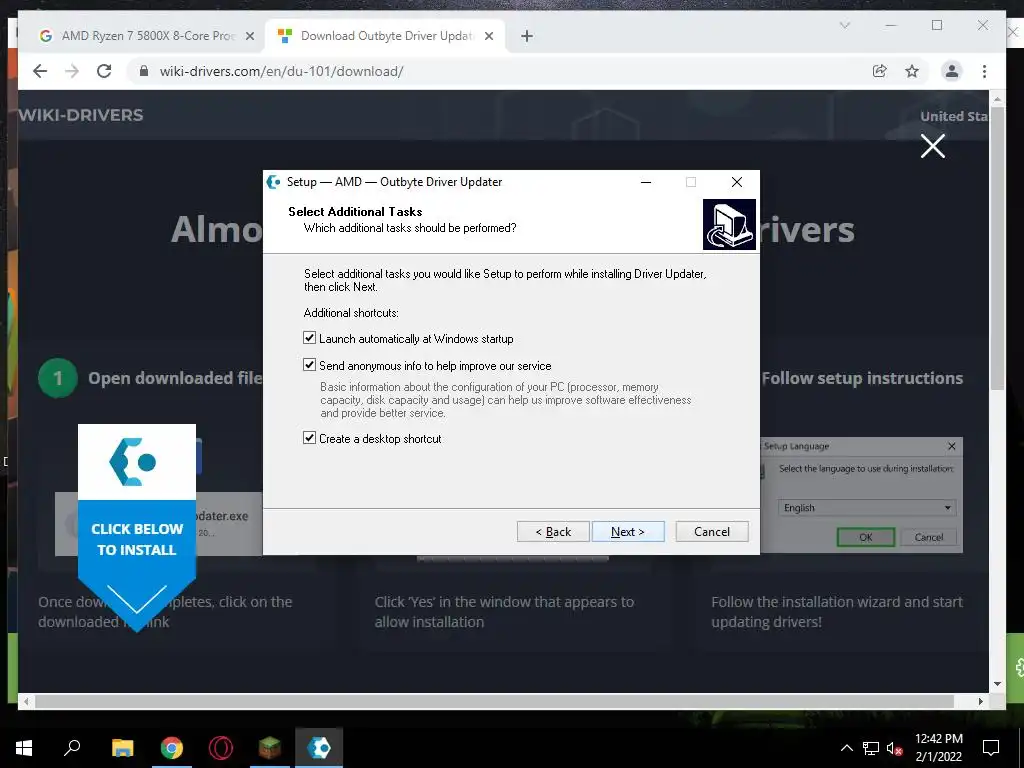Screen dimensions: 1024x768
Task: Click muted volume tray icon
Action: 895,748
